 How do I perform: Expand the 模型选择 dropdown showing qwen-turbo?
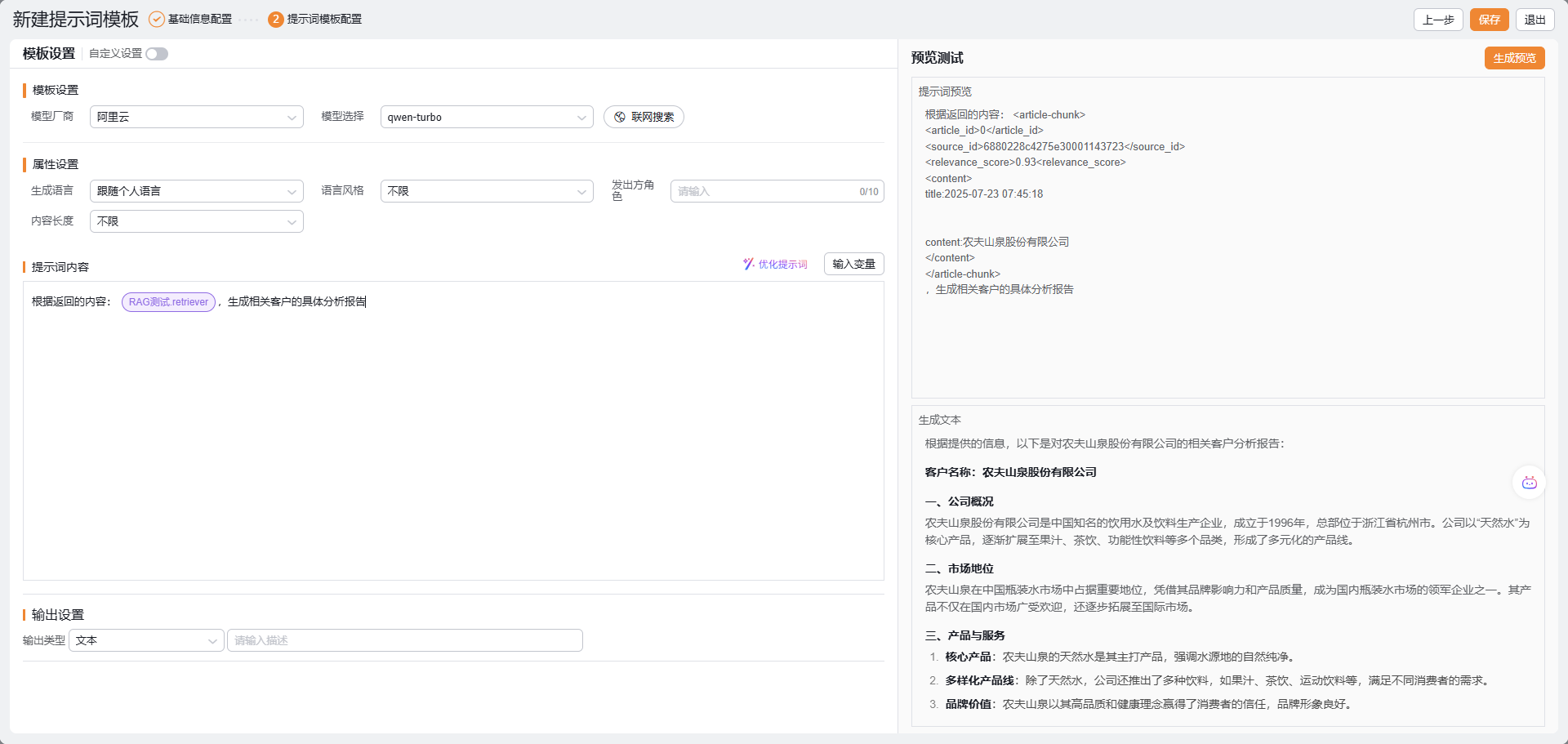pyautogui.click(x=487, y=117)
